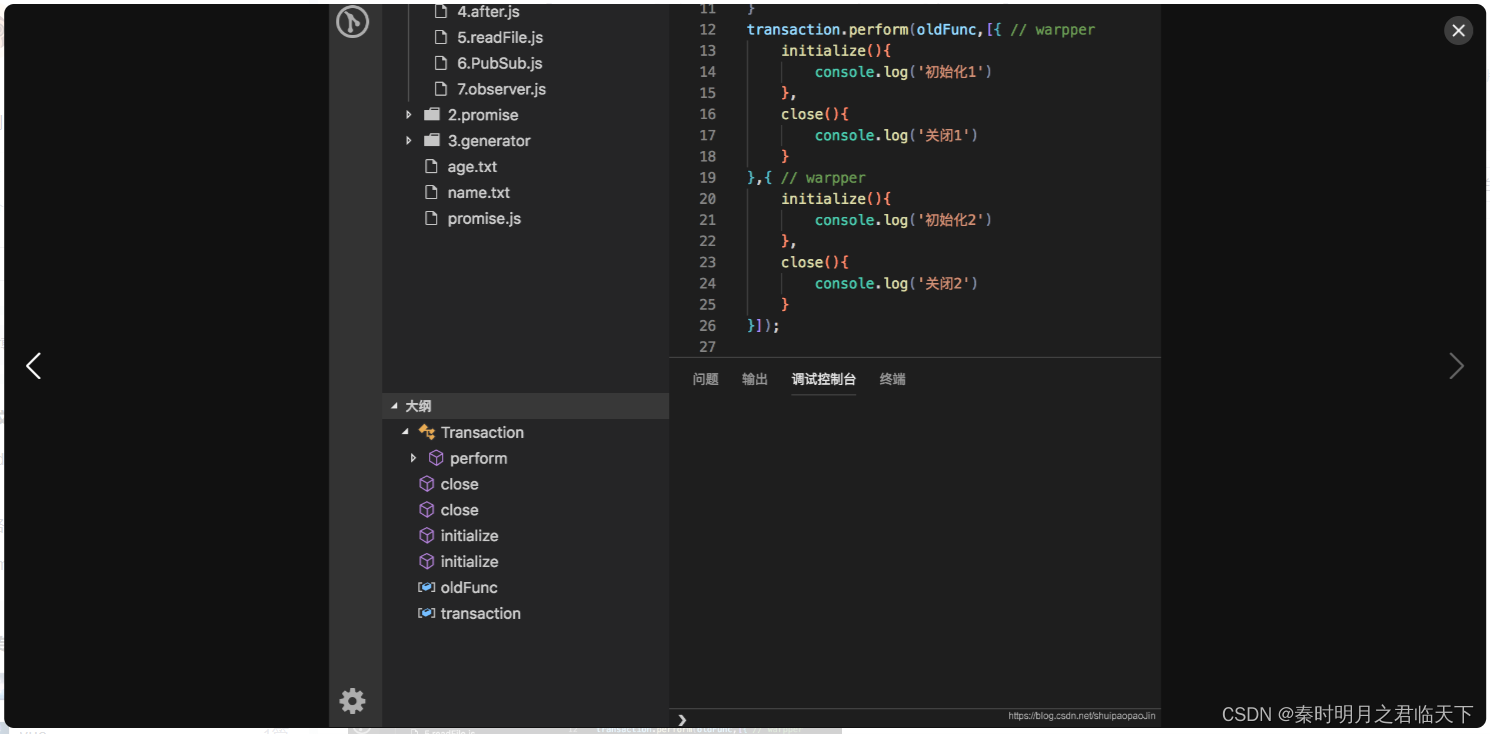The width and height of the screenshot is (1490, 734).
Task: Click line number 12 in gutter
Action: [x=708, y=30]
